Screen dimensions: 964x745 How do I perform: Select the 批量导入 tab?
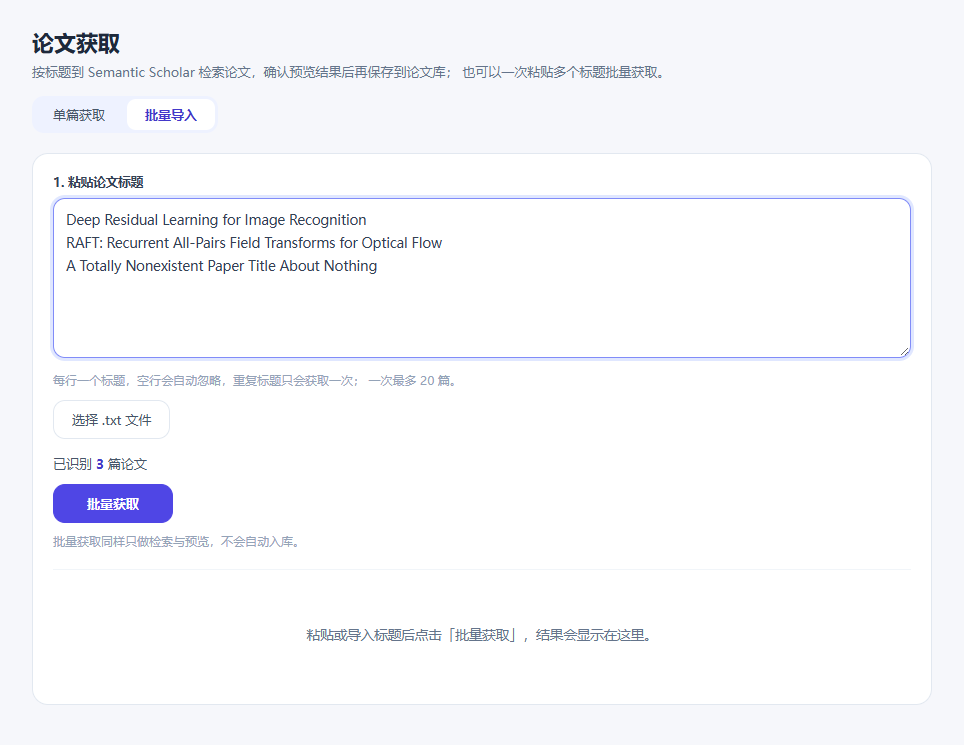pos(171,115)
